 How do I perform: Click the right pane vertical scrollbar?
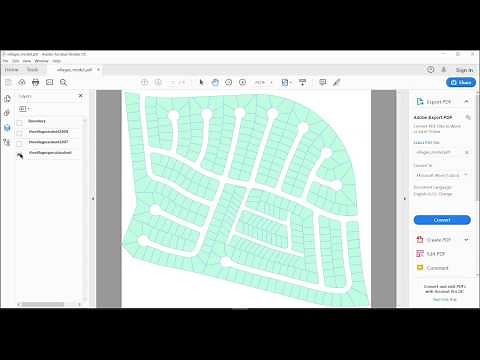477,147
